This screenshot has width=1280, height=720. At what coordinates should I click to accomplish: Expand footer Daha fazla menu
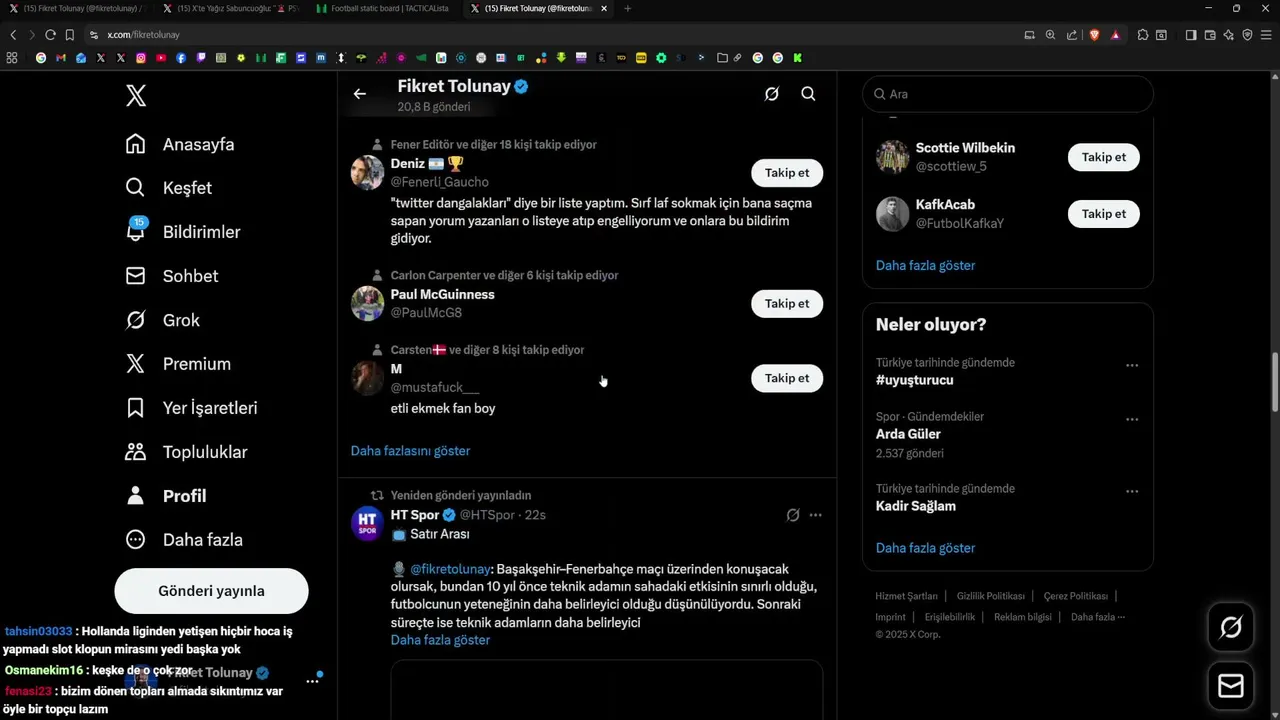tap(1098, 617)
